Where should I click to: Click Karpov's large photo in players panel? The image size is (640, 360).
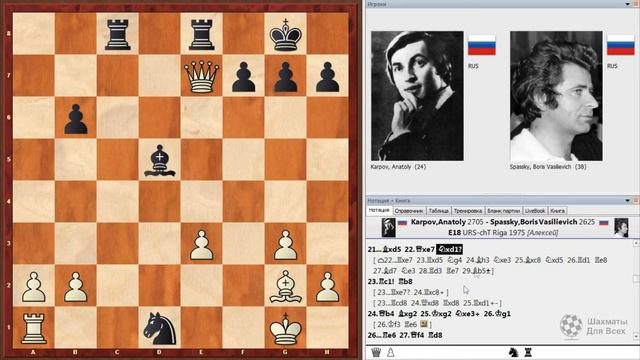pyautogui.click(x=417, y=96)
